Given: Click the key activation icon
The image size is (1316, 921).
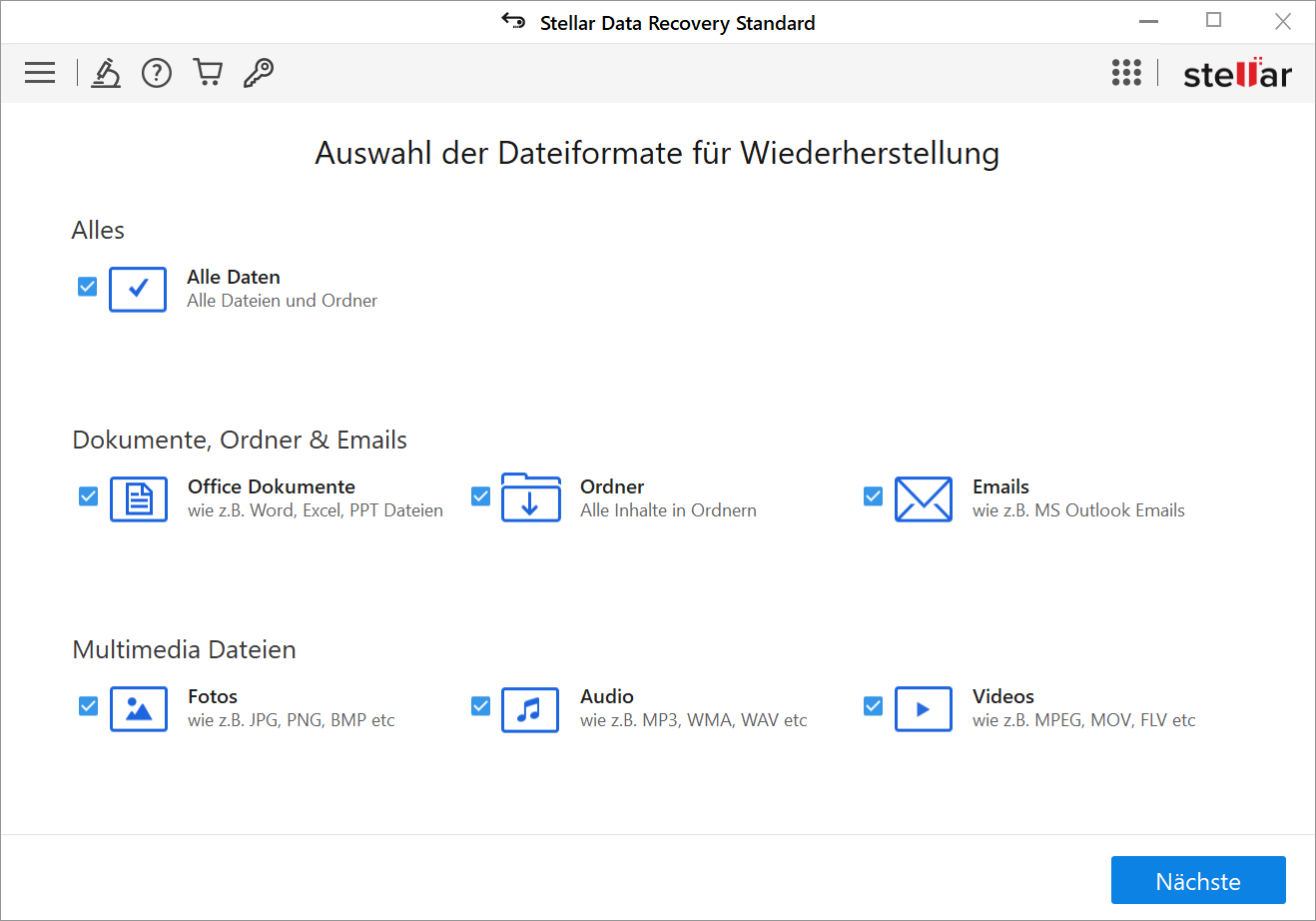Looking at the screenshot, I should (x=259, y=73).
